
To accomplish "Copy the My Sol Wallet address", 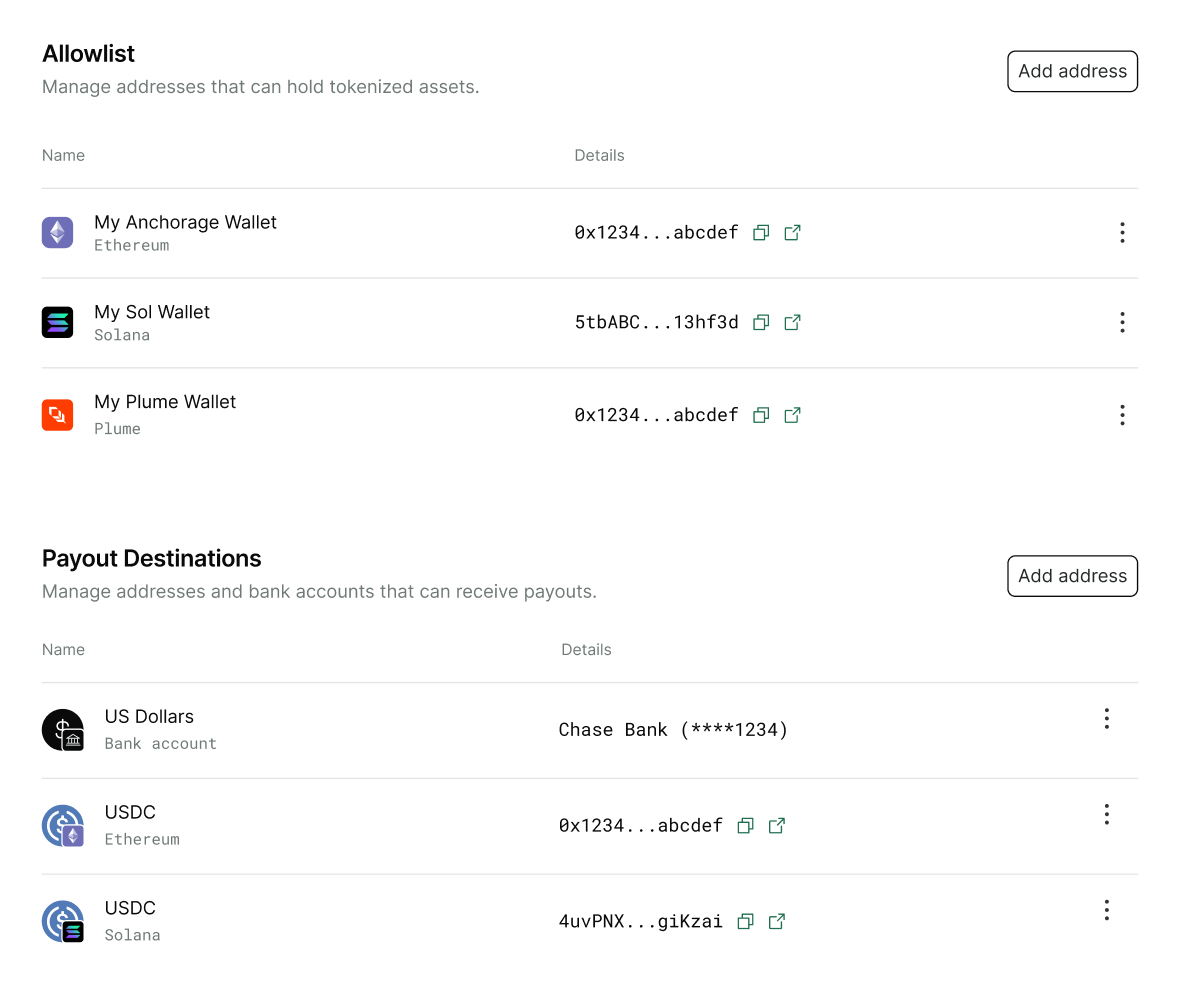I will [760, 322].
